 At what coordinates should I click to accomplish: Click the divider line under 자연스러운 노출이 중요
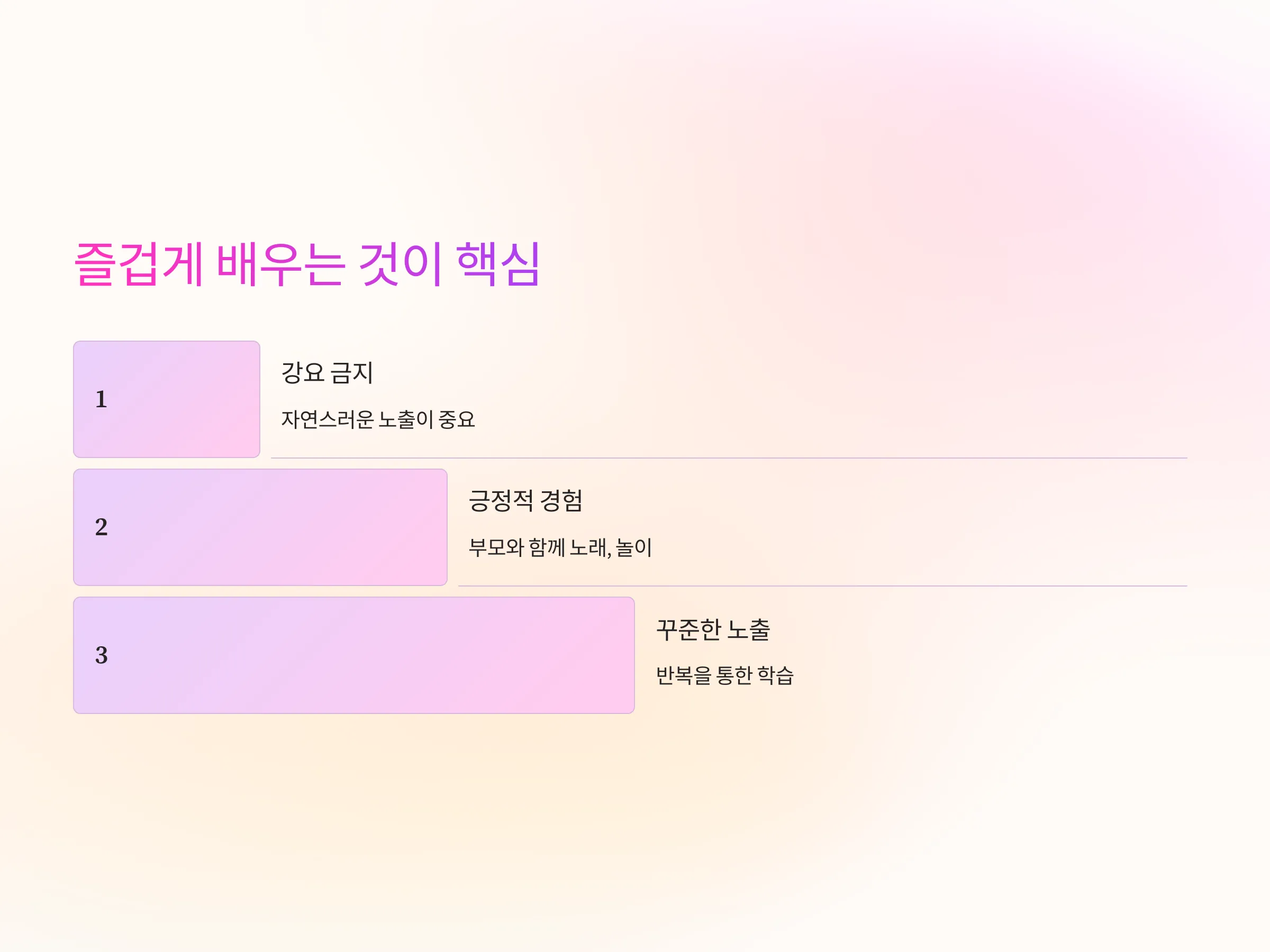click(x=729, y=458)
